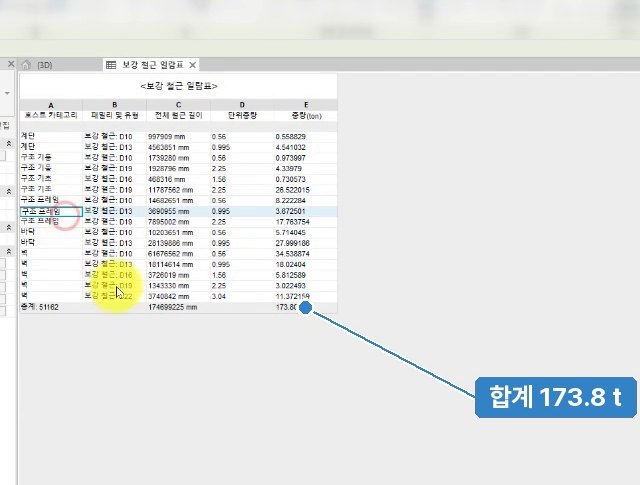Select the highlighted 구조 프레임 cell in the D13 row
Image resolution: width=640 pixels, height=485 pixels.
pos(51,211)
